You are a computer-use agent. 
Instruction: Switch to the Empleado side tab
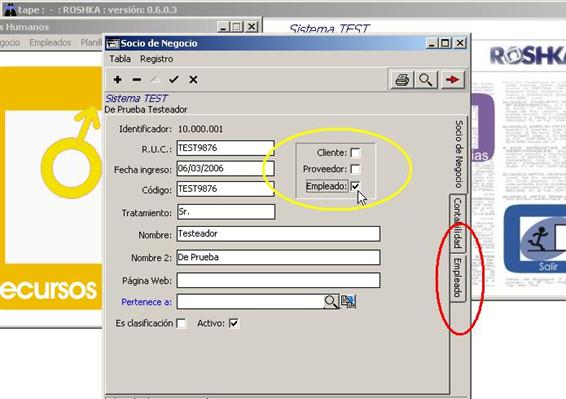pyautogui.click(x=458, y=278)
